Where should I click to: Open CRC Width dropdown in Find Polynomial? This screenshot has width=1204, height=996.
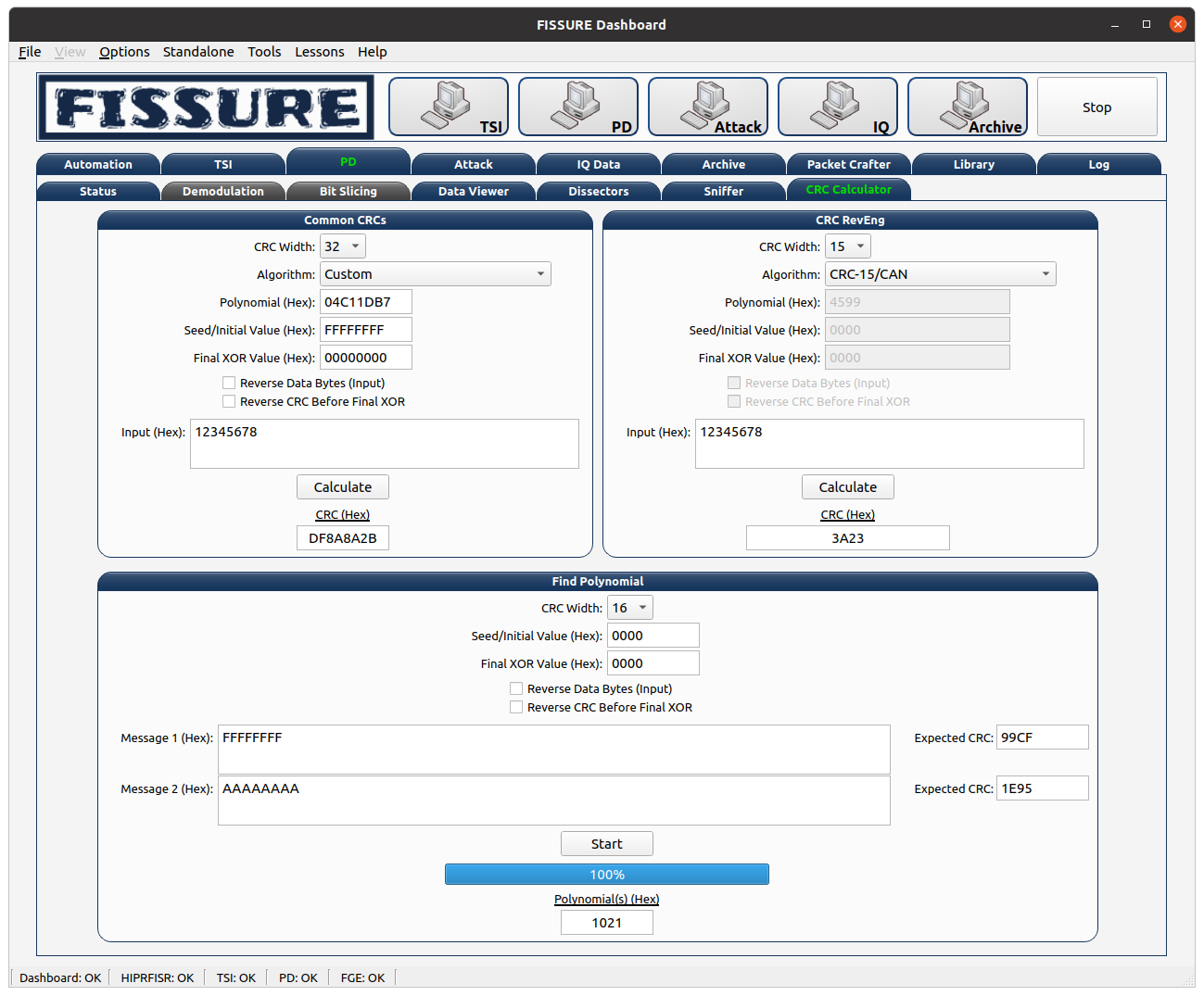tap(630, 608)
